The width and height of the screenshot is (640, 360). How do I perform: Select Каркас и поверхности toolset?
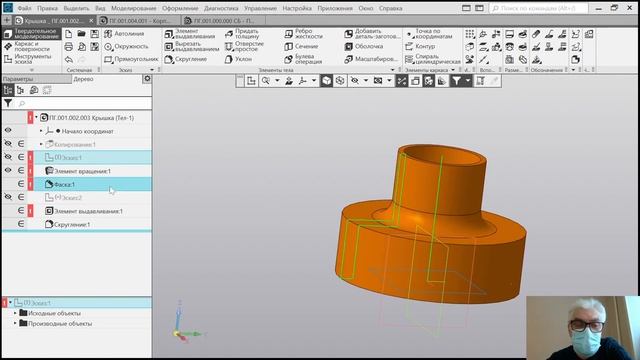[31, 47]
